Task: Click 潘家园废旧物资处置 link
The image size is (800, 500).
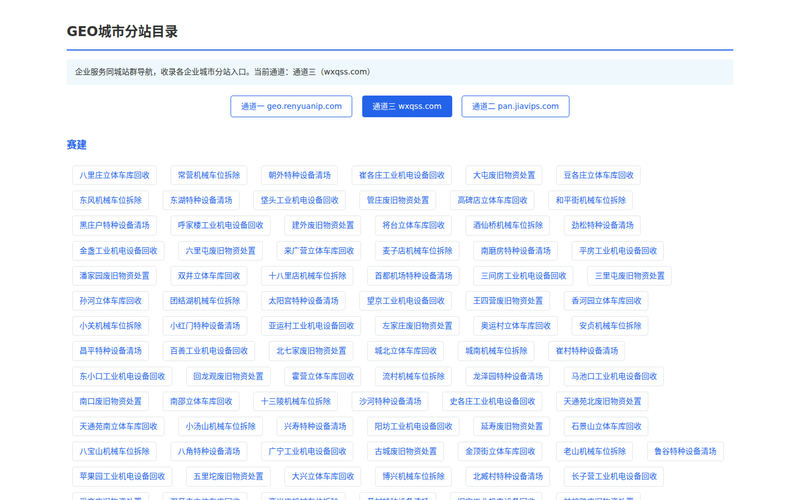Action: click(x=114, y=276)
